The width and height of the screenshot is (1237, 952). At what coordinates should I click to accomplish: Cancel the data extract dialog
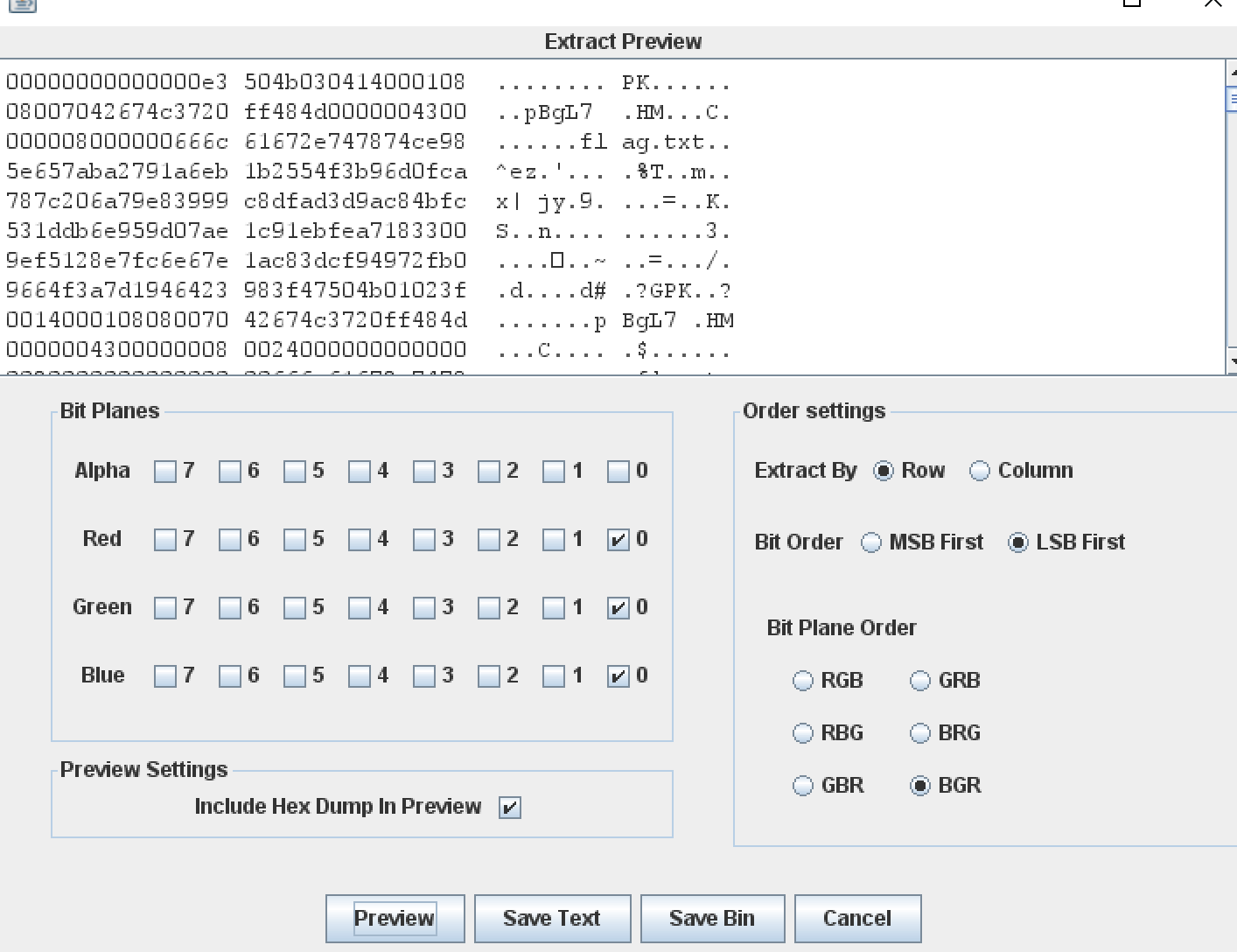click(x=857, y=918)
